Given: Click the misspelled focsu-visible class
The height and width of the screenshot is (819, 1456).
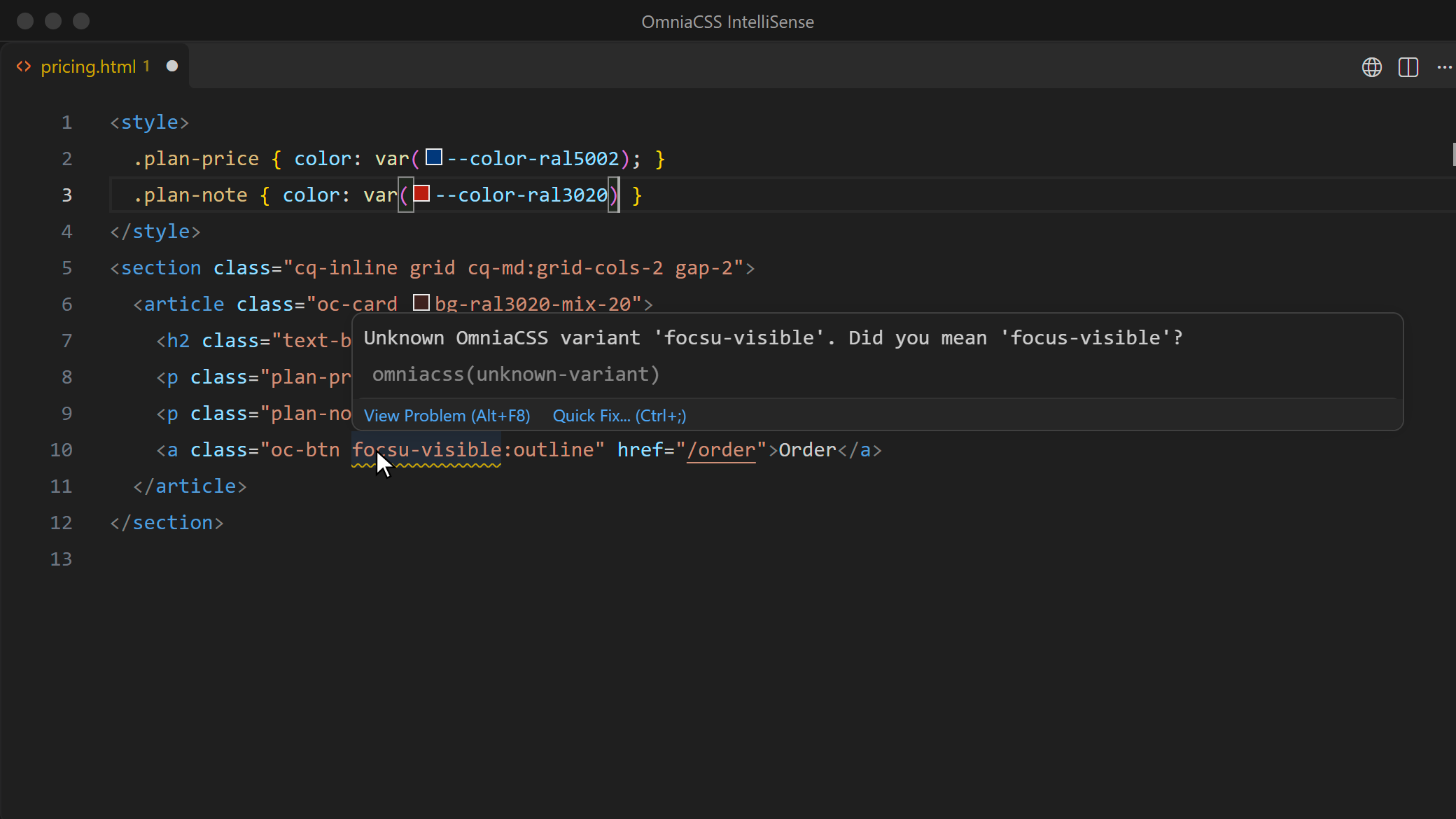Looking at the screenshot, I should pyautogui.click(x=426, y=449).
